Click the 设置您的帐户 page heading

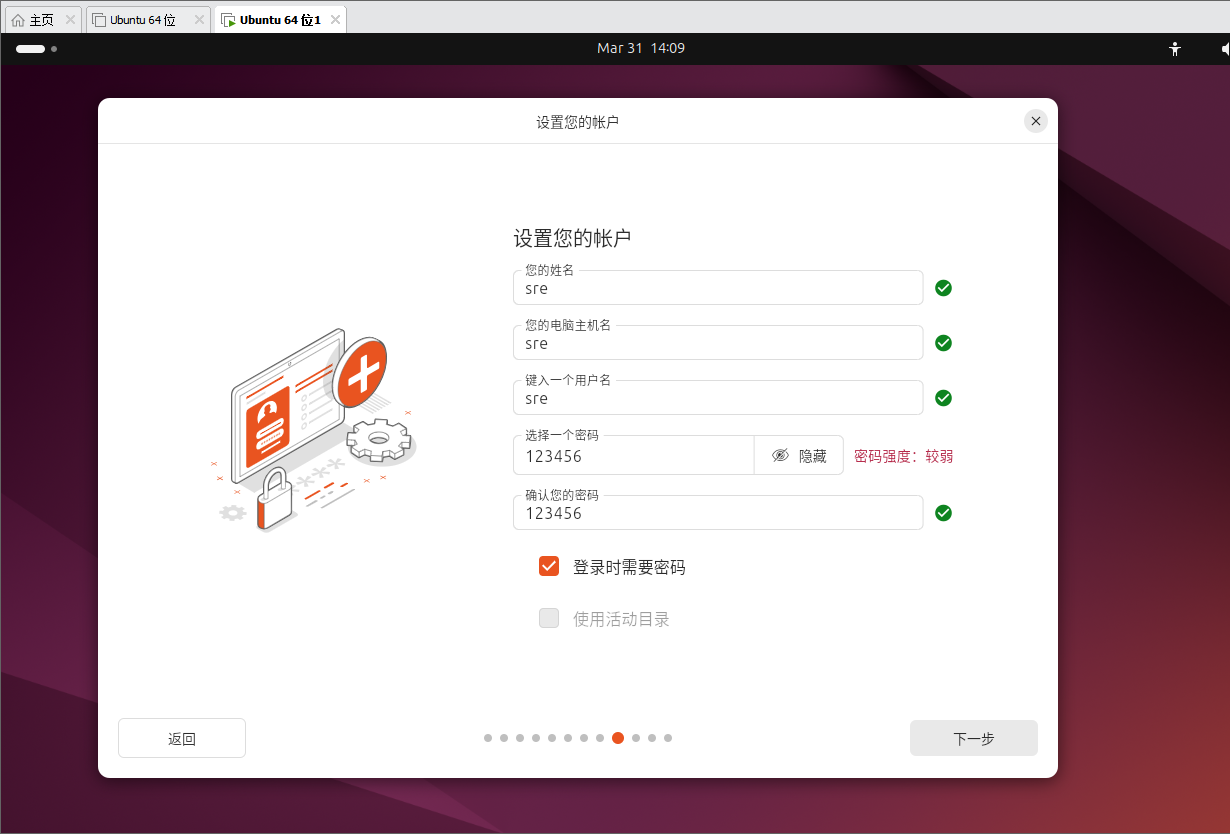pyautogui.click(x=572, y=238)
